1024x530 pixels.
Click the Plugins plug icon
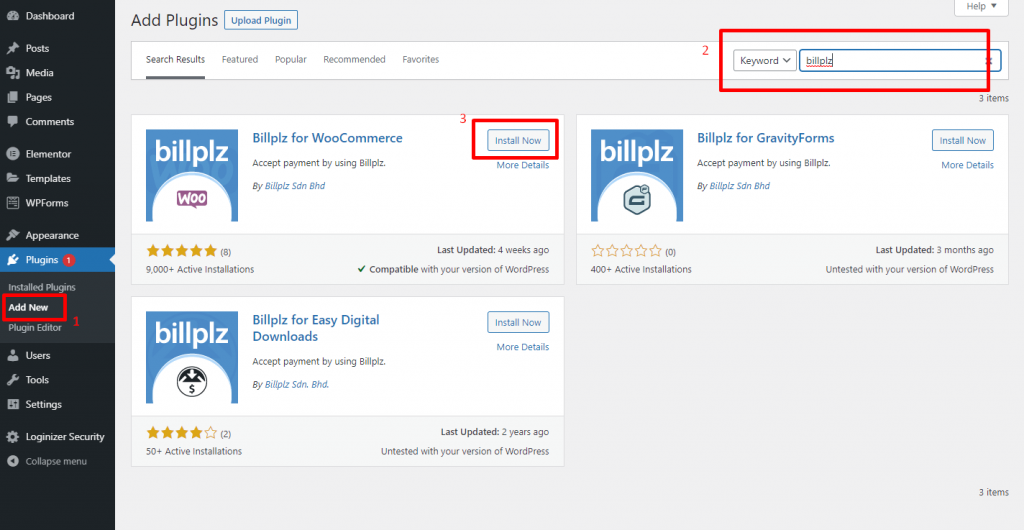[x=12, y=260]
